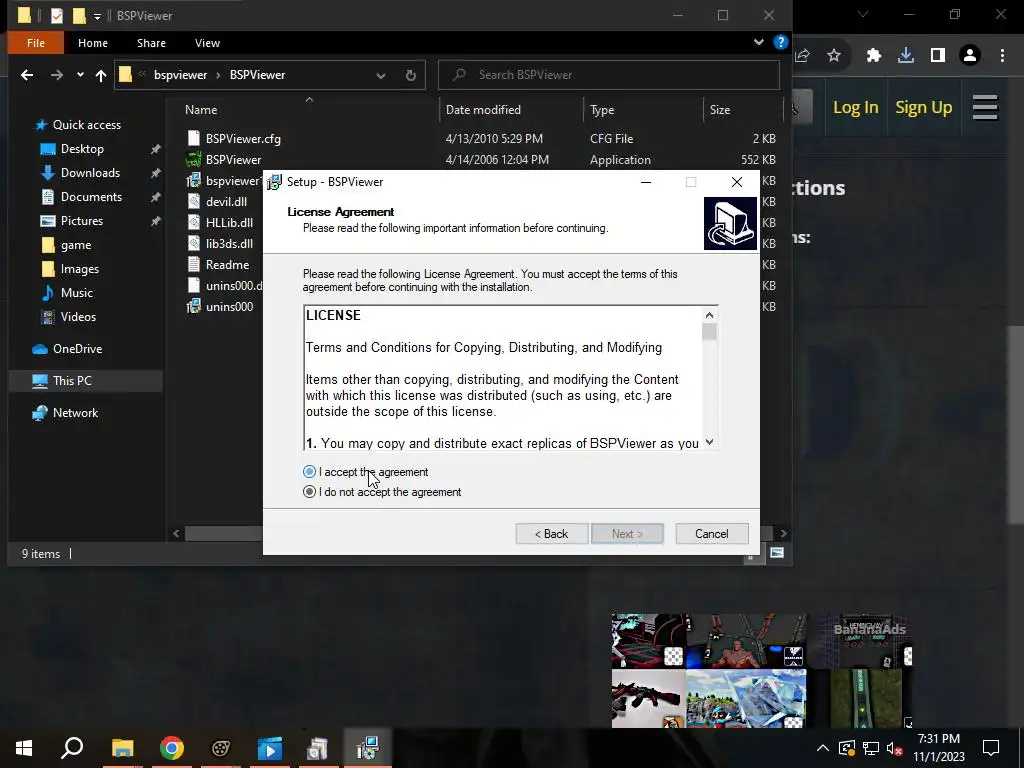Screen dimensions: 1024x768
Task: Open Share ribbon tab in Explorer
Action: pos(152,43)
